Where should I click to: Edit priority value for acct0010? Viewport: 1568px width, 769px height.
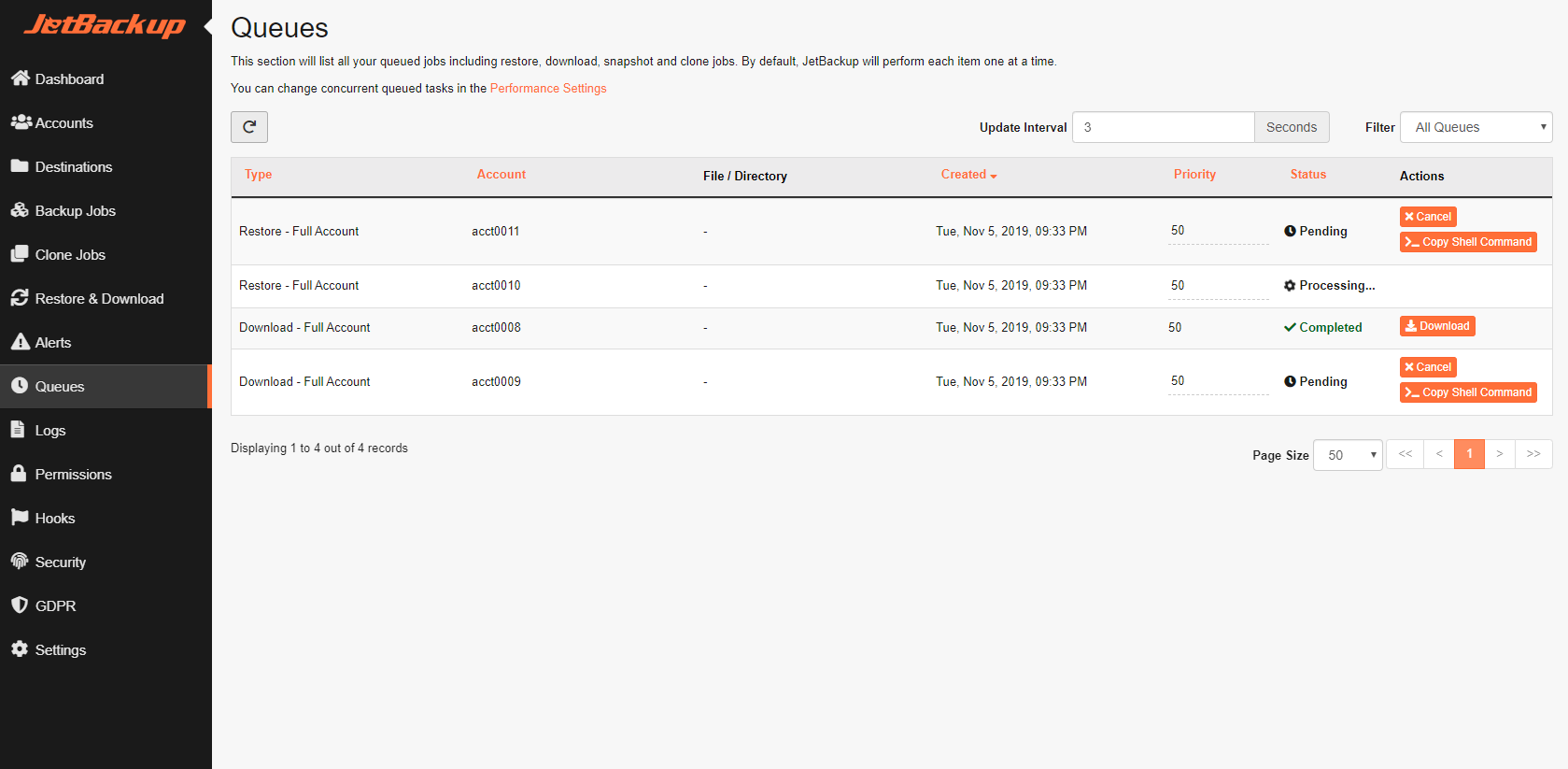[1218, 286]
